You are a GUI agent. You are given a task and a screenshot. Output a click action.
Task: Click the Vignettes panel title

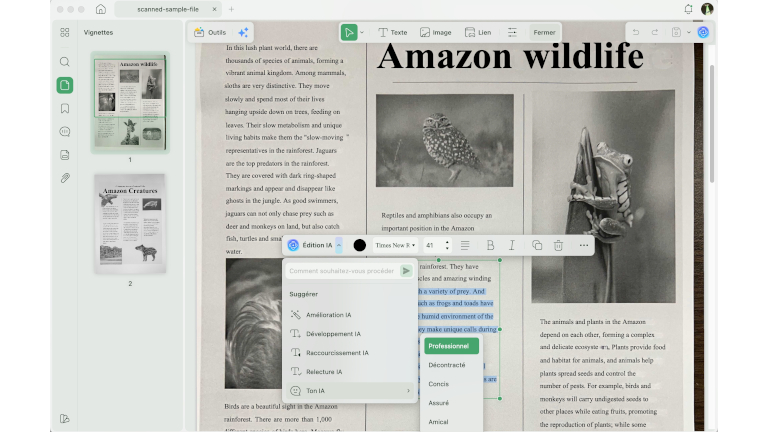tap(98, 32)
